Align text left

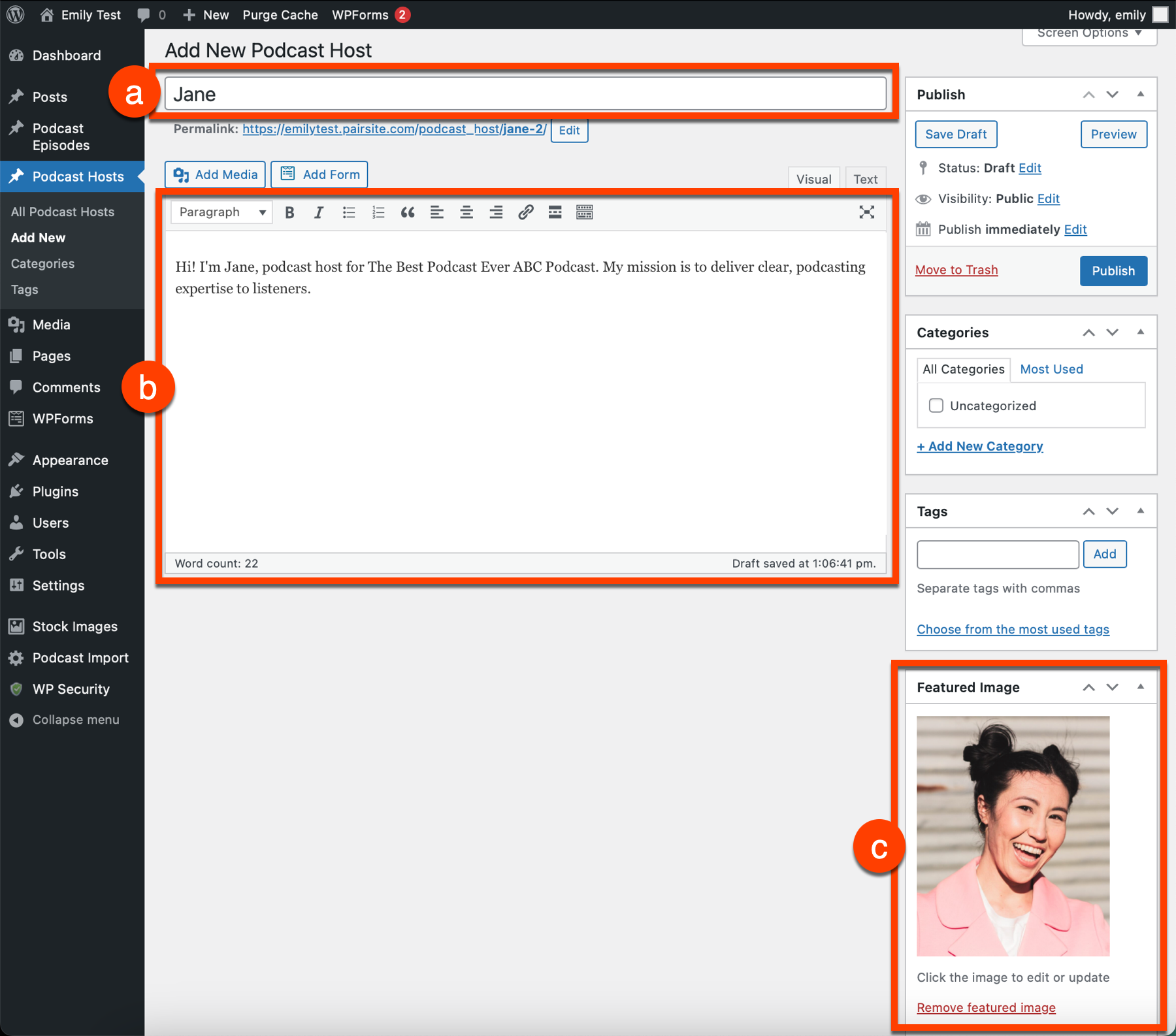pyautogui.click(x=437, y=212)
